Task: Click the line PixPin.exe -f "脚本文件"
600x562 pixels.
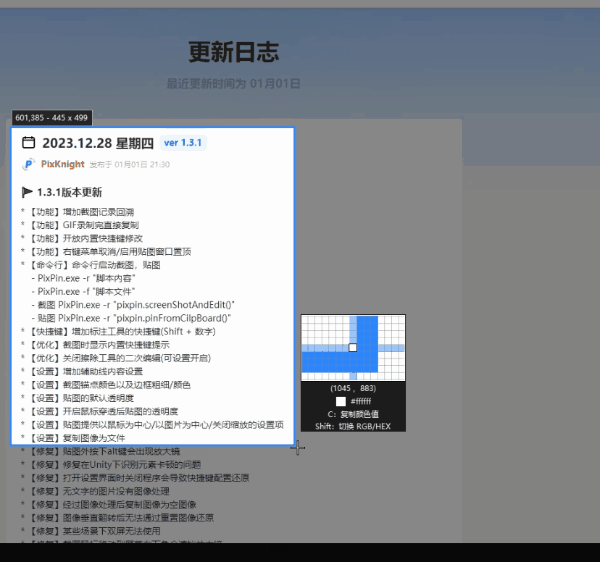Action: tap(84, 292)
